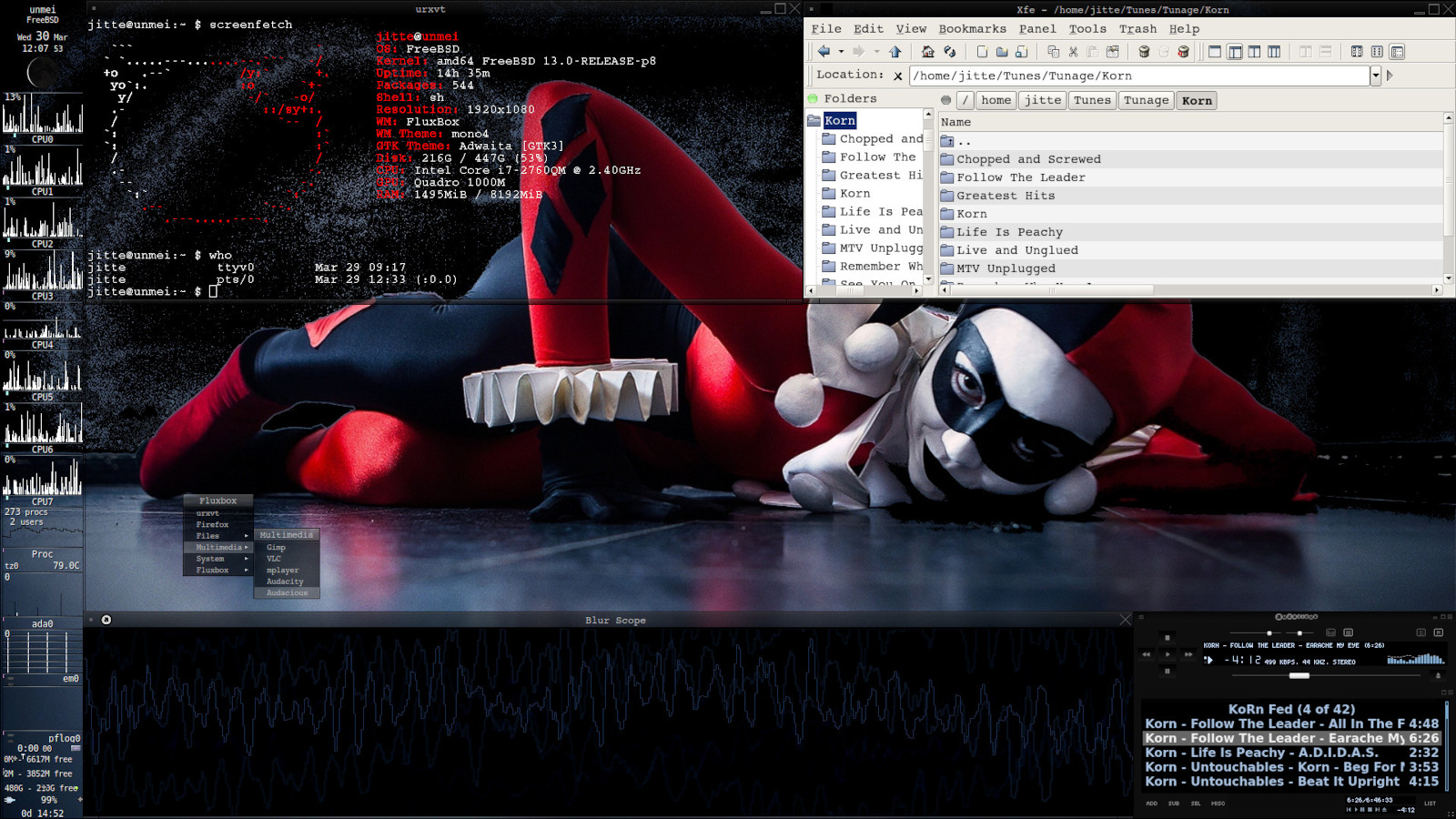Screen dimensions: 1456x819
Task: Click the Tunes path button
Action: [1092, 100]
